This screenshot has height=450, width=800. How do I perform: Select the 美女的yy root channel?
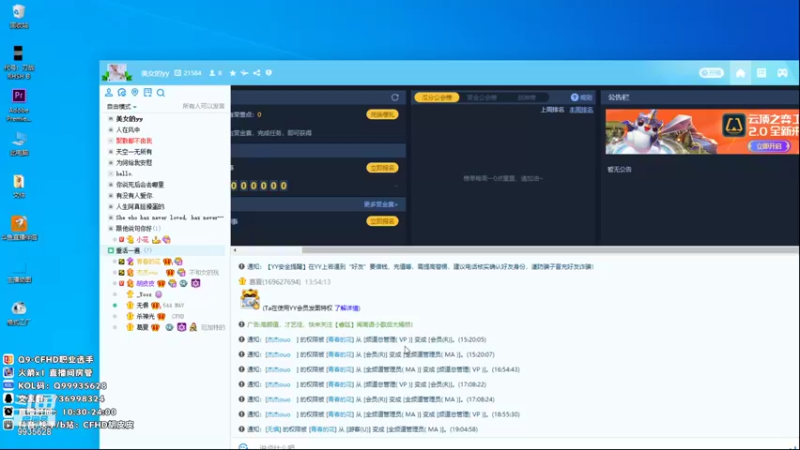tap(129, 119)
